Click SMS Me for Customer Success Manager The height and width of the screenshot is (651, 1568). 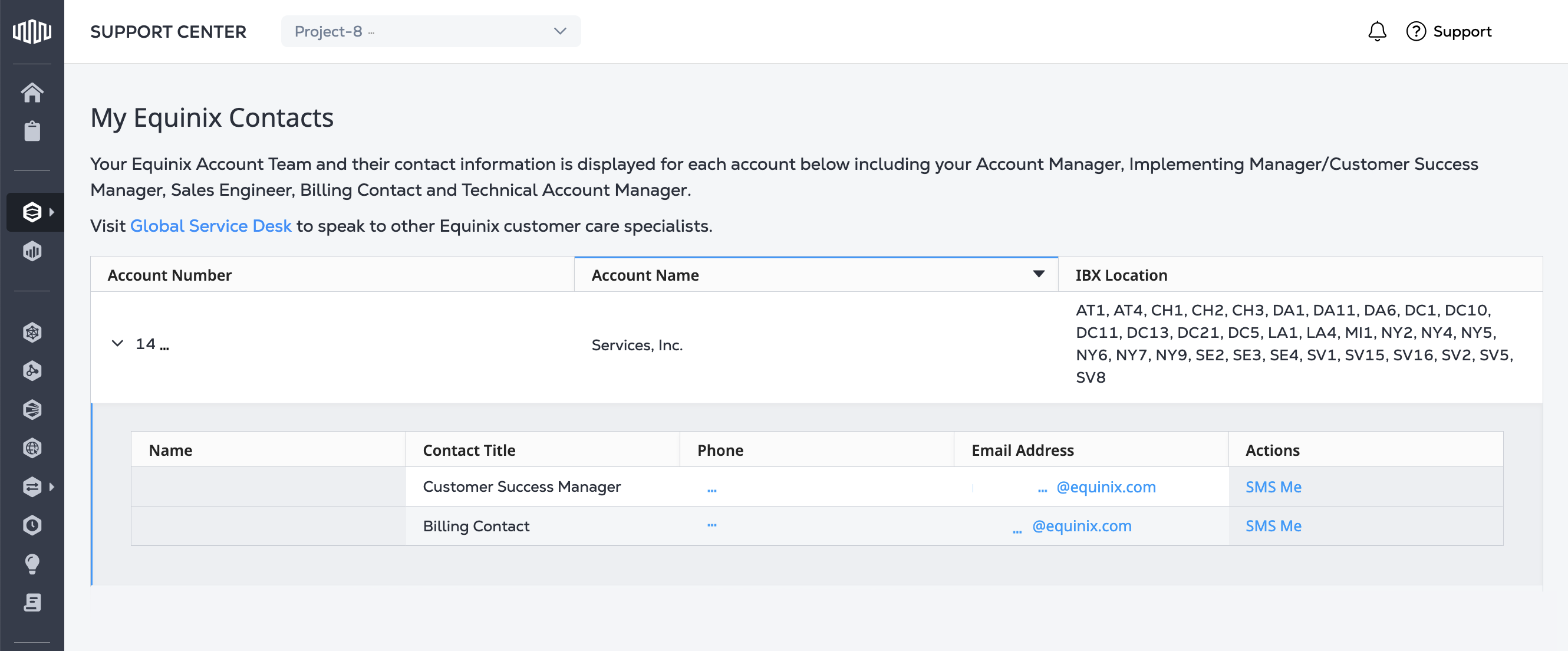(x=1273, y=486)
